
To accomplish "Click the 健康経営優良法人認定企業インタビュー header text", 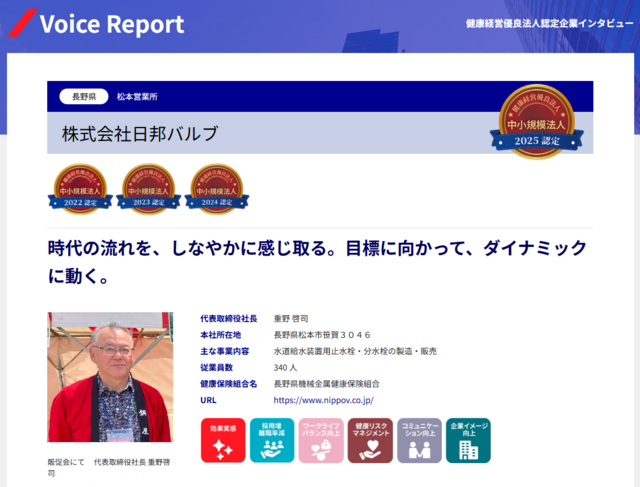I will click(x=548, y=23).
